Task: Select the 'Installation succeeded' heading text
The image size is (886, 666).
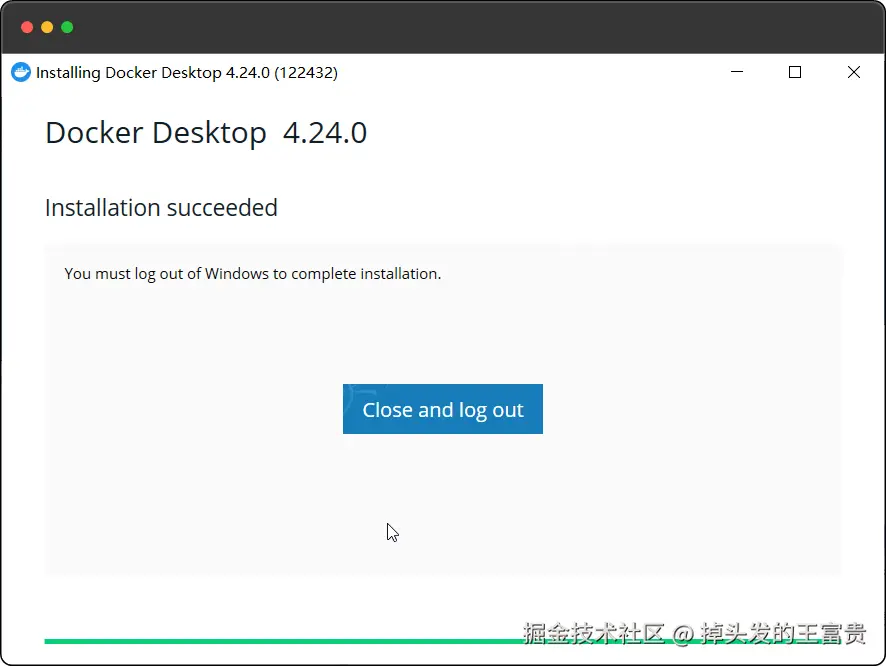Action: click(162, 208)
